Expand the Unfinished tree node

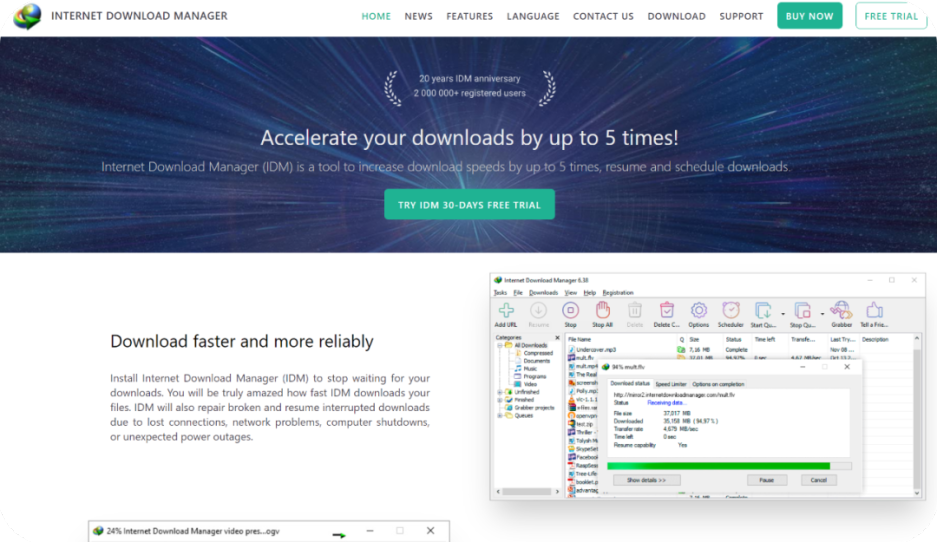[x=500, y=392]
